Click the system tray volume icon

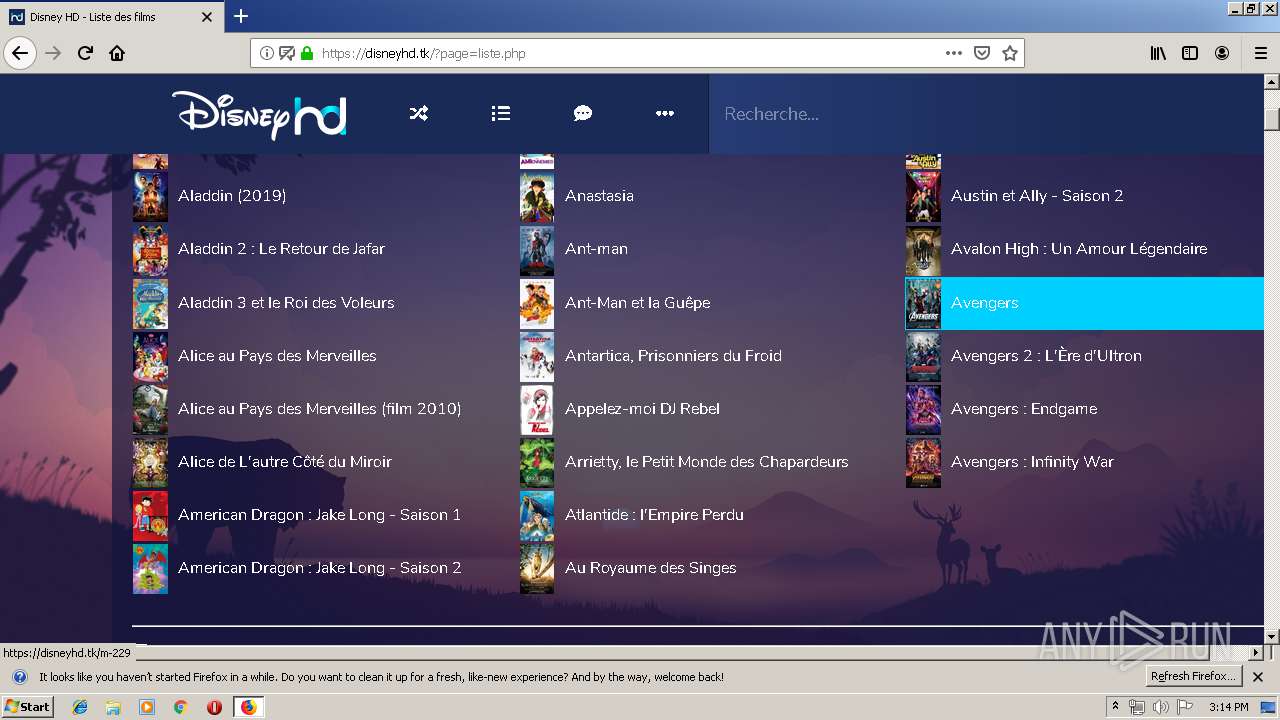point(1161,707)
